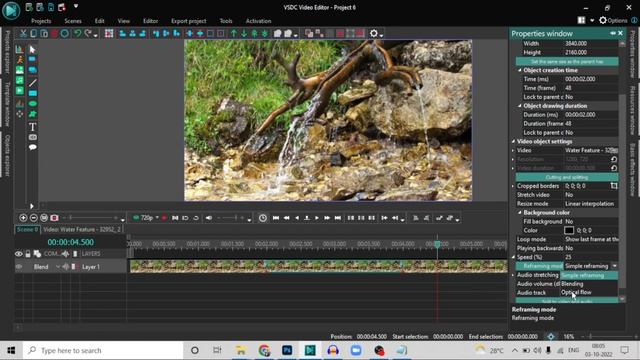The width and height of the screenshot is (640, 360).
Task: Click the black Background color swatch
Action: pyautogui.click(x=569, y=230)
